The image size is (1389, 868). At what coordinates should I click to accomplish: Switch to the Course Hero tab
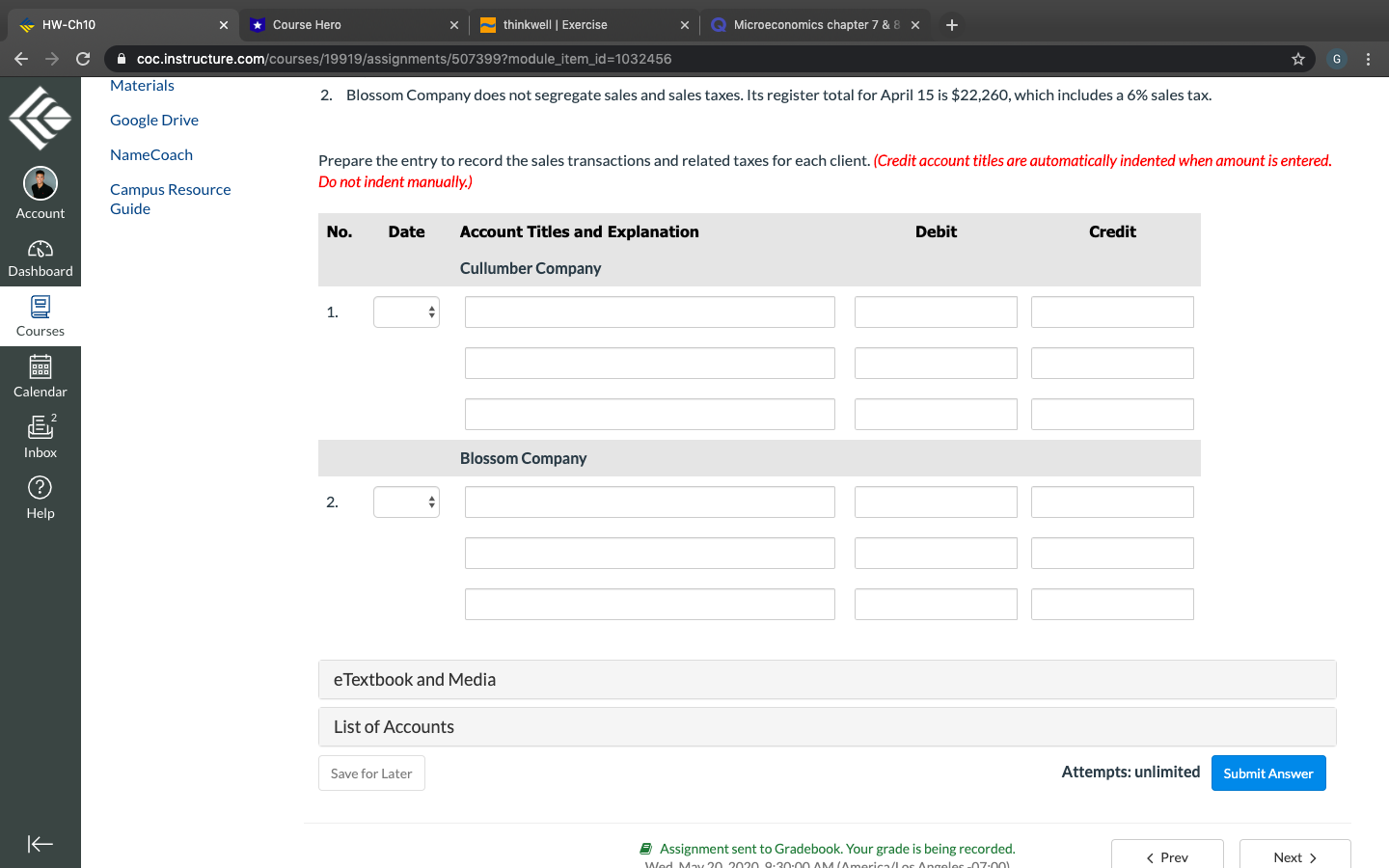(354, 25)
